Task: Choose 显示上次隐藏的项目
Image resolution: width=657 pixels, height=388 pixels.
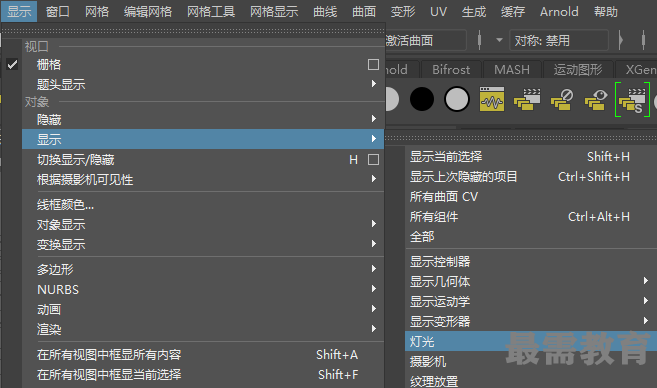Action: tap(531, 177)
